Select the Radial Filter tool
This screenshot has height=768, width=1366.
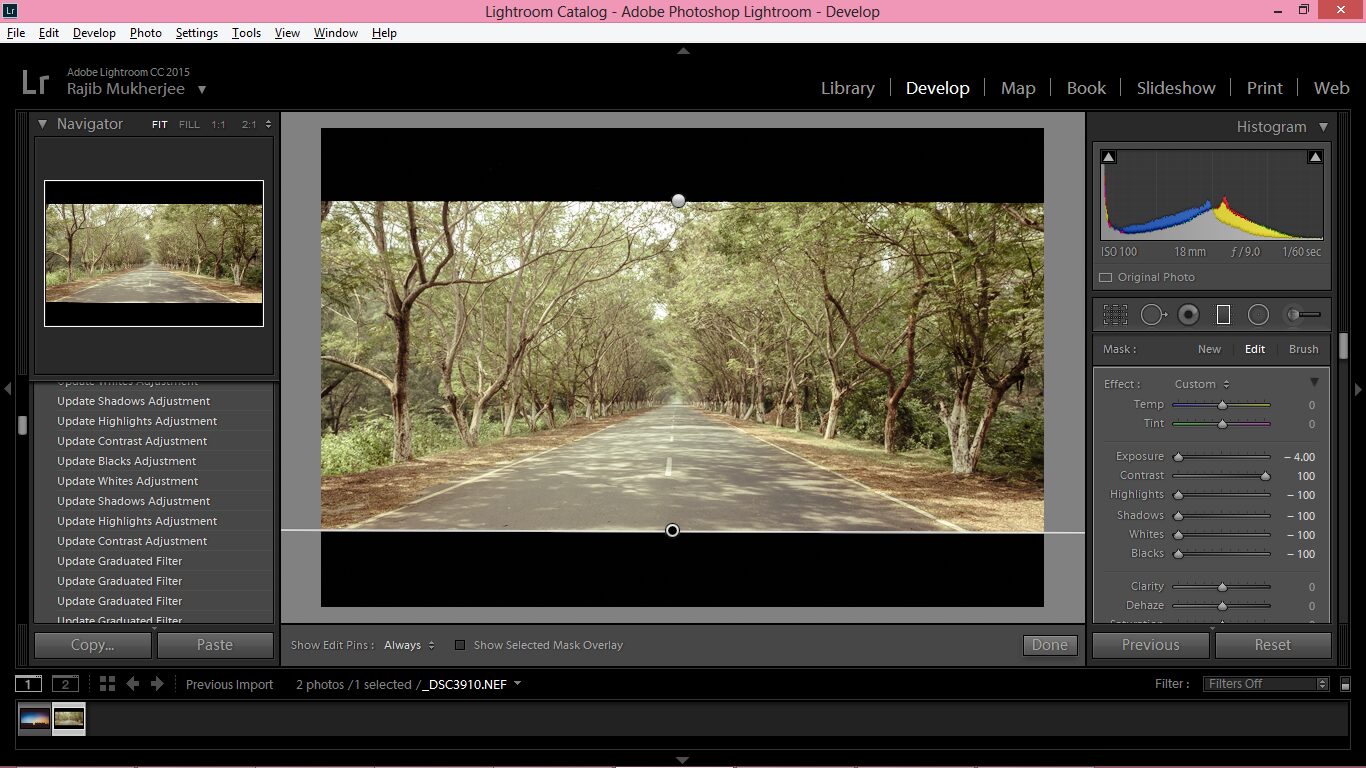point(1258,315)
